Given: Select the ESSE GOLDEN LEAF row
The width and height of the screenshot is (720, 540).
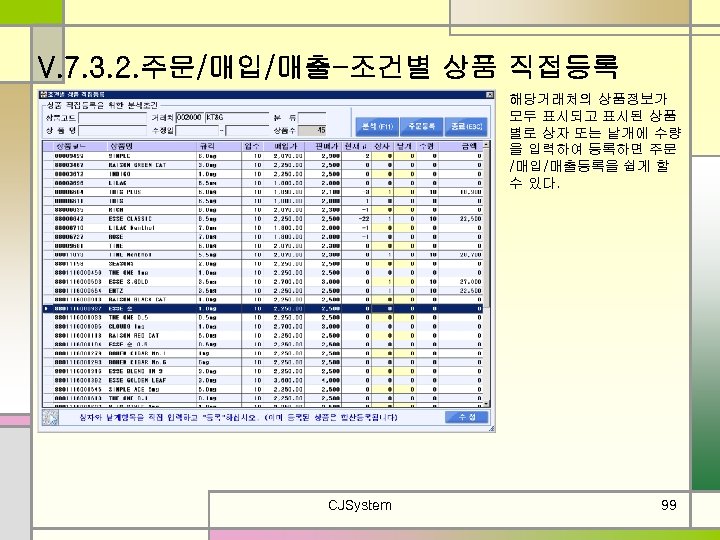Looking at the screenshot, I should [263, 380].
